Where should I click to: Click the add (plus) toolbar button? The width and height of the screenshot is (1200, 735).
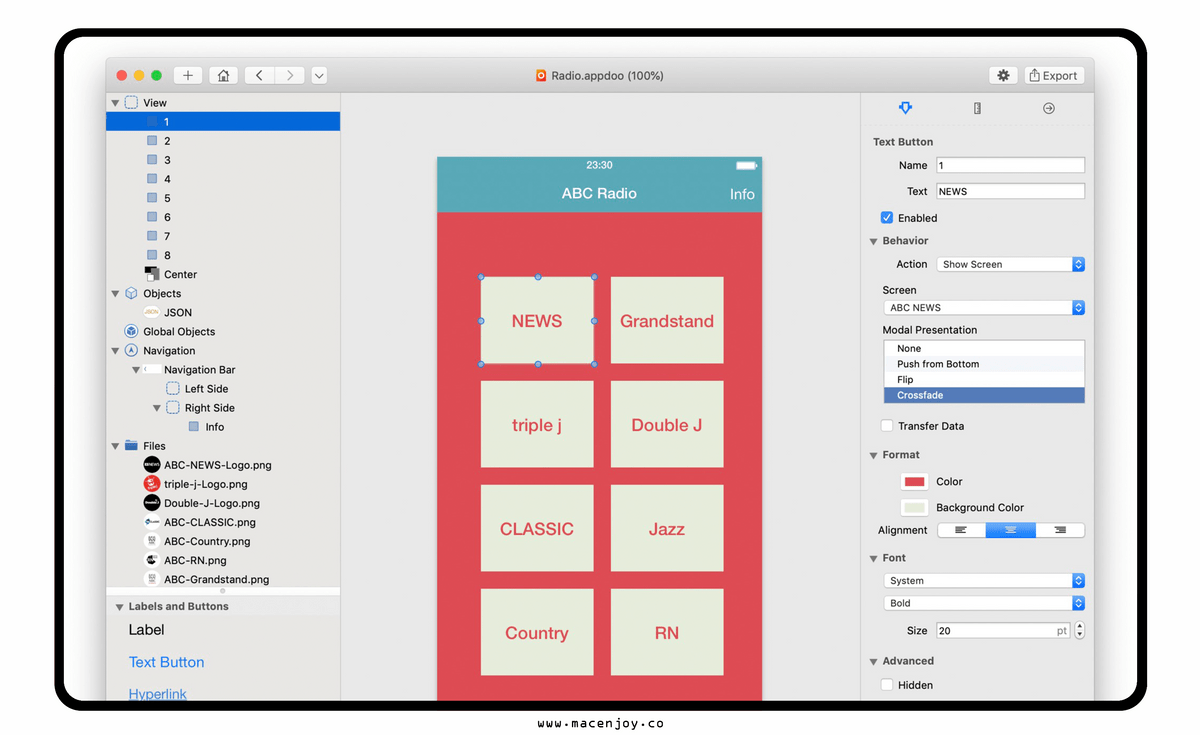188,75
